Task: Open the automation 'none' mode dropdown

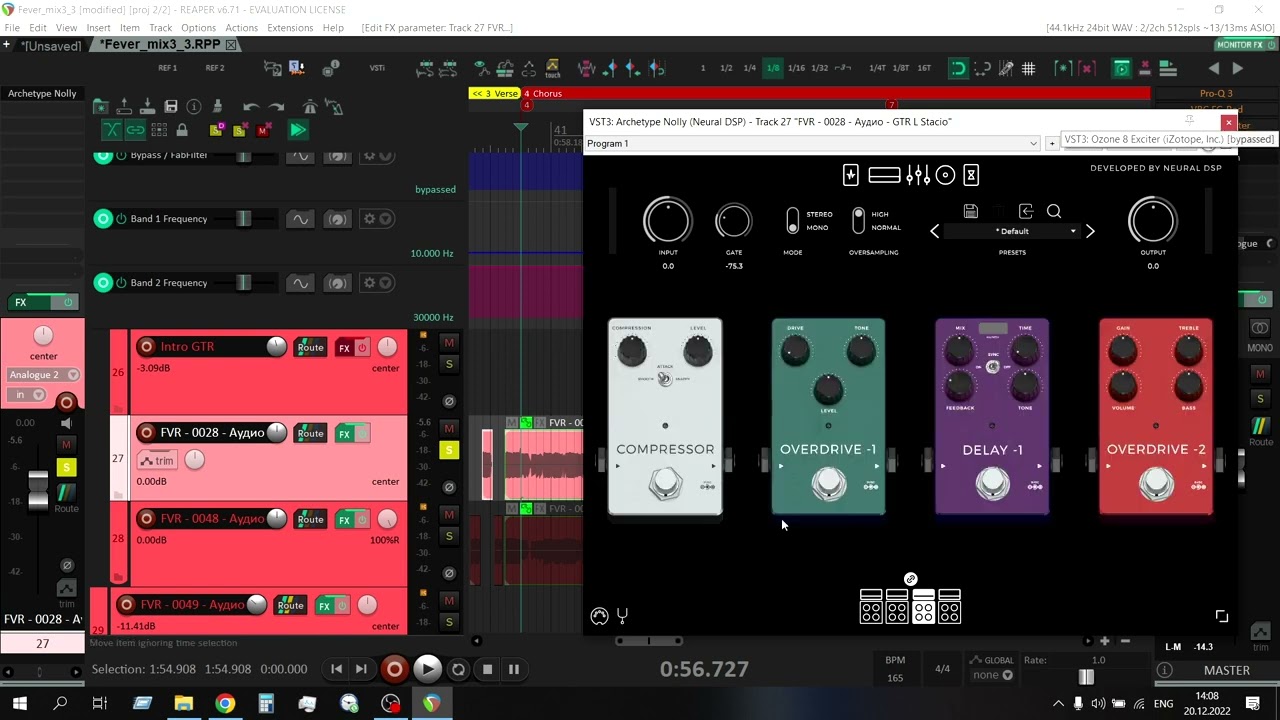Action: 993,675
